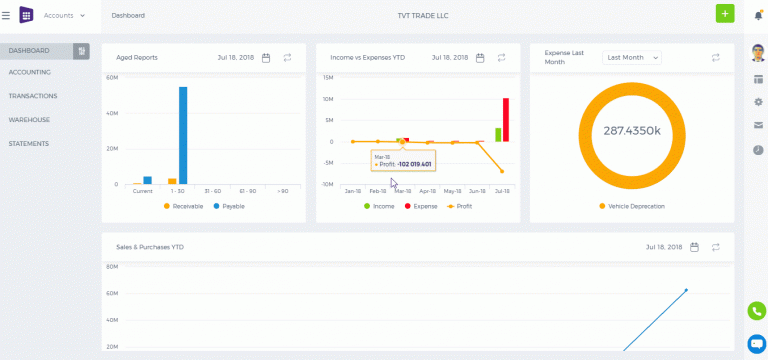Open the Income vs Expenses calendar picker
Screen dimensions: 768x360
pos(480,58)
